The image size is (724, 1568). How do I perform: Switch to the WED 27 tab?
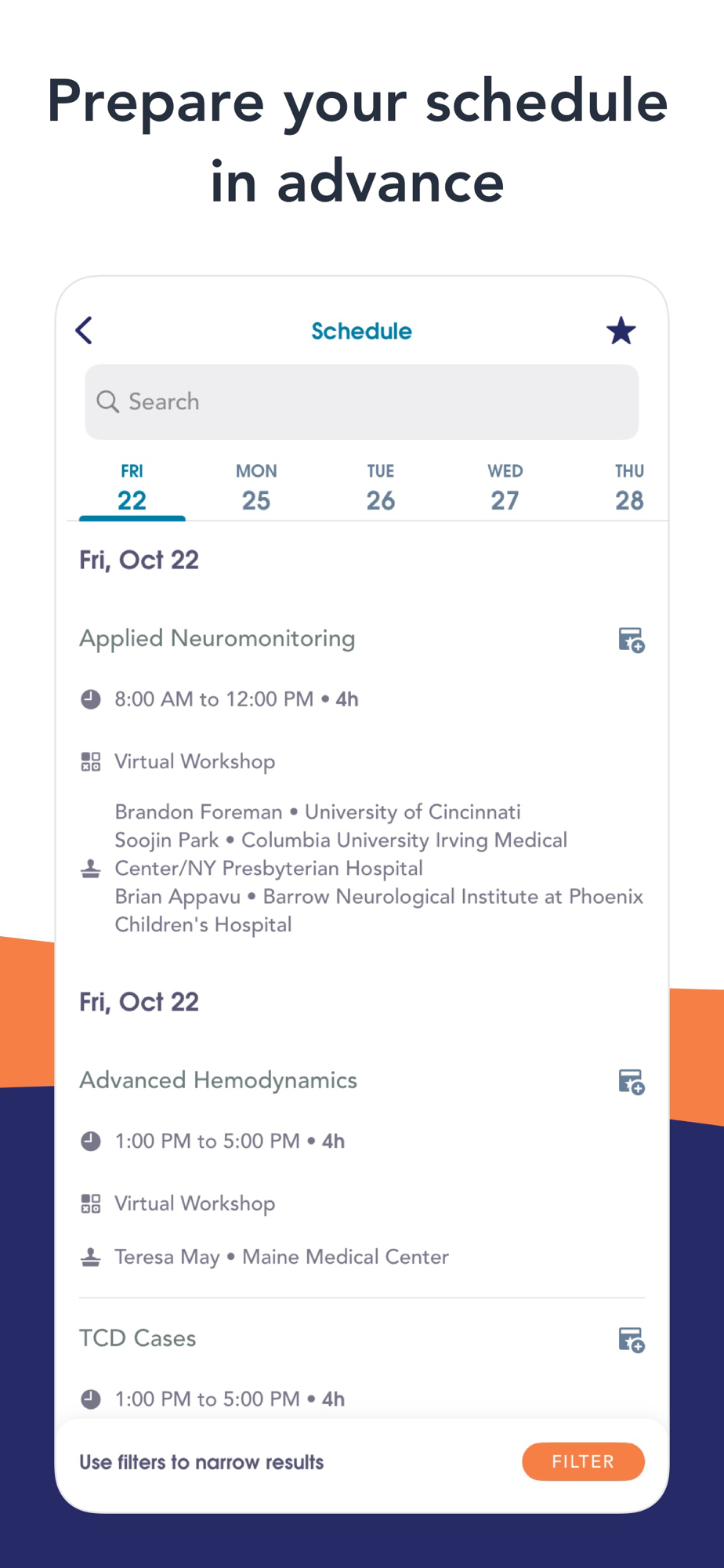[505, 488]
